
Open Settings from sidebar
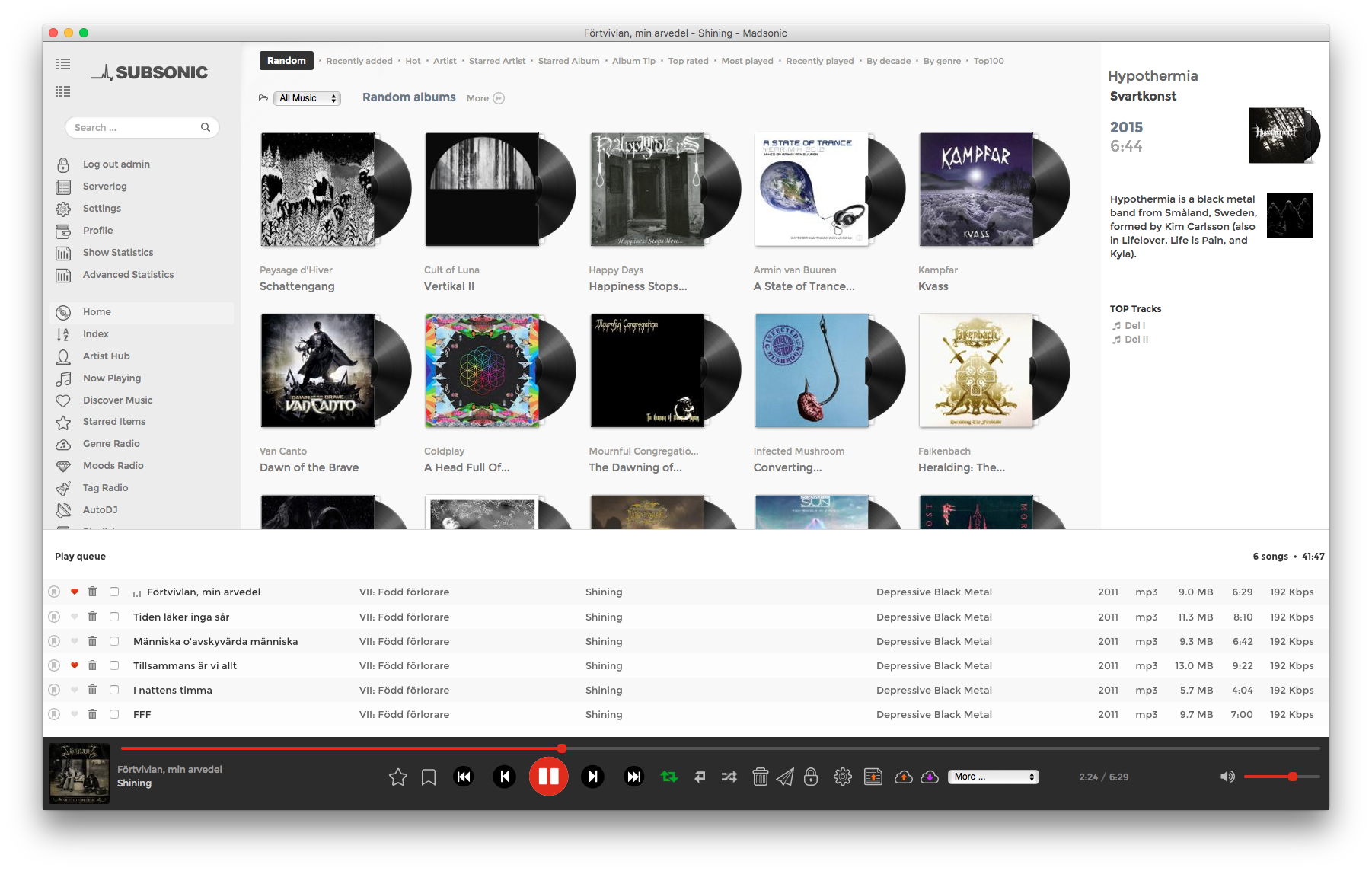102,208
